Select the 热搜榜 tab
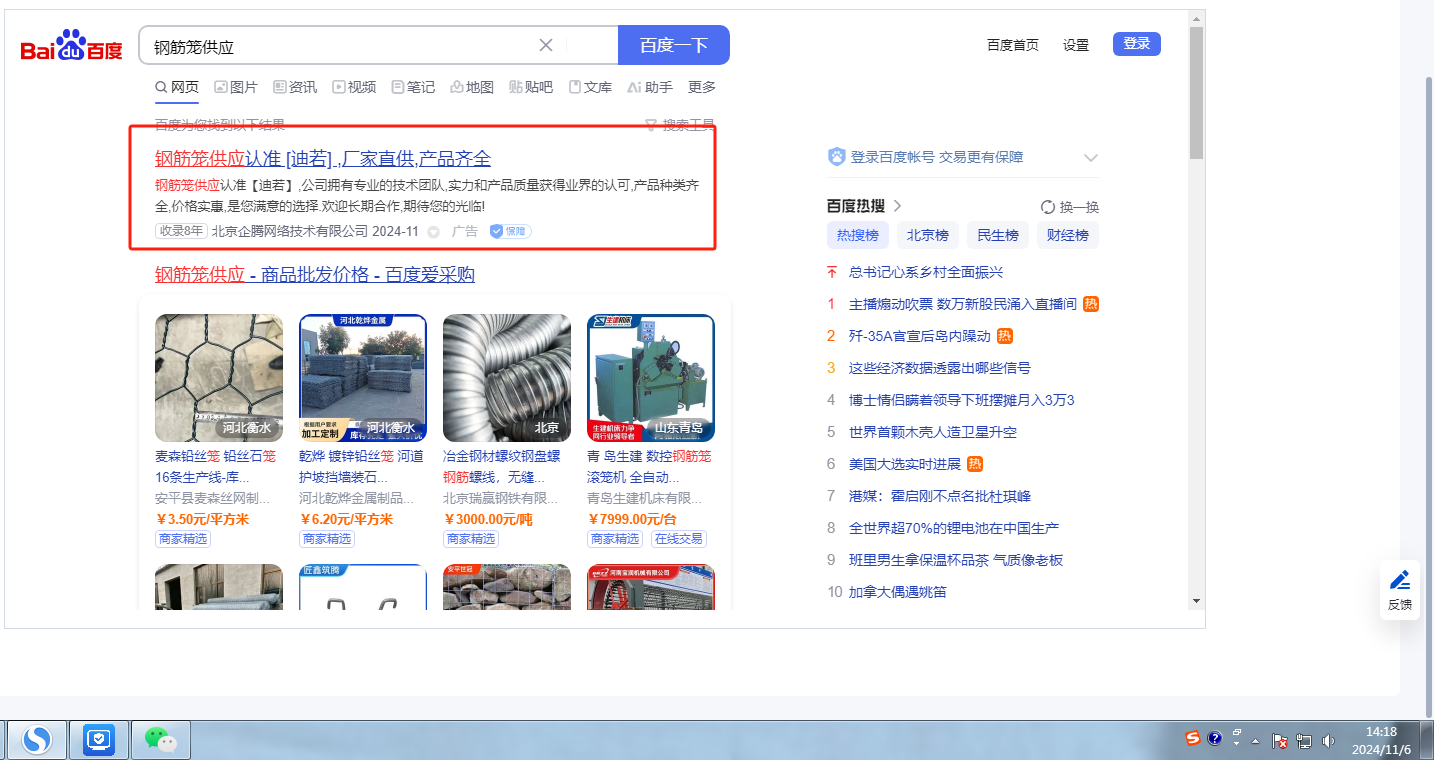The height and width of the screenshot is (760, 1434). pyautogui.click(x=858, y=236)
